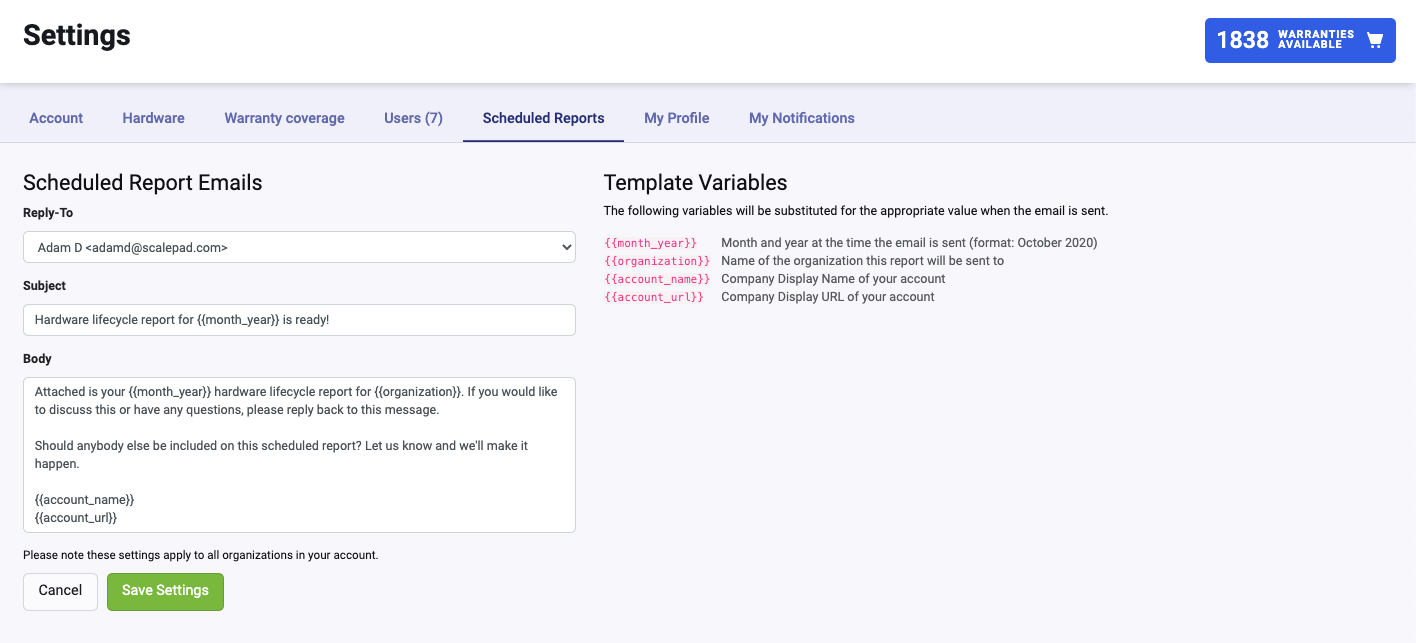Image resolution: width=1416 pixels, height=643 pixels.
Task: Click the {{account_name}} template variable in the list
Action: coord(657,279)
